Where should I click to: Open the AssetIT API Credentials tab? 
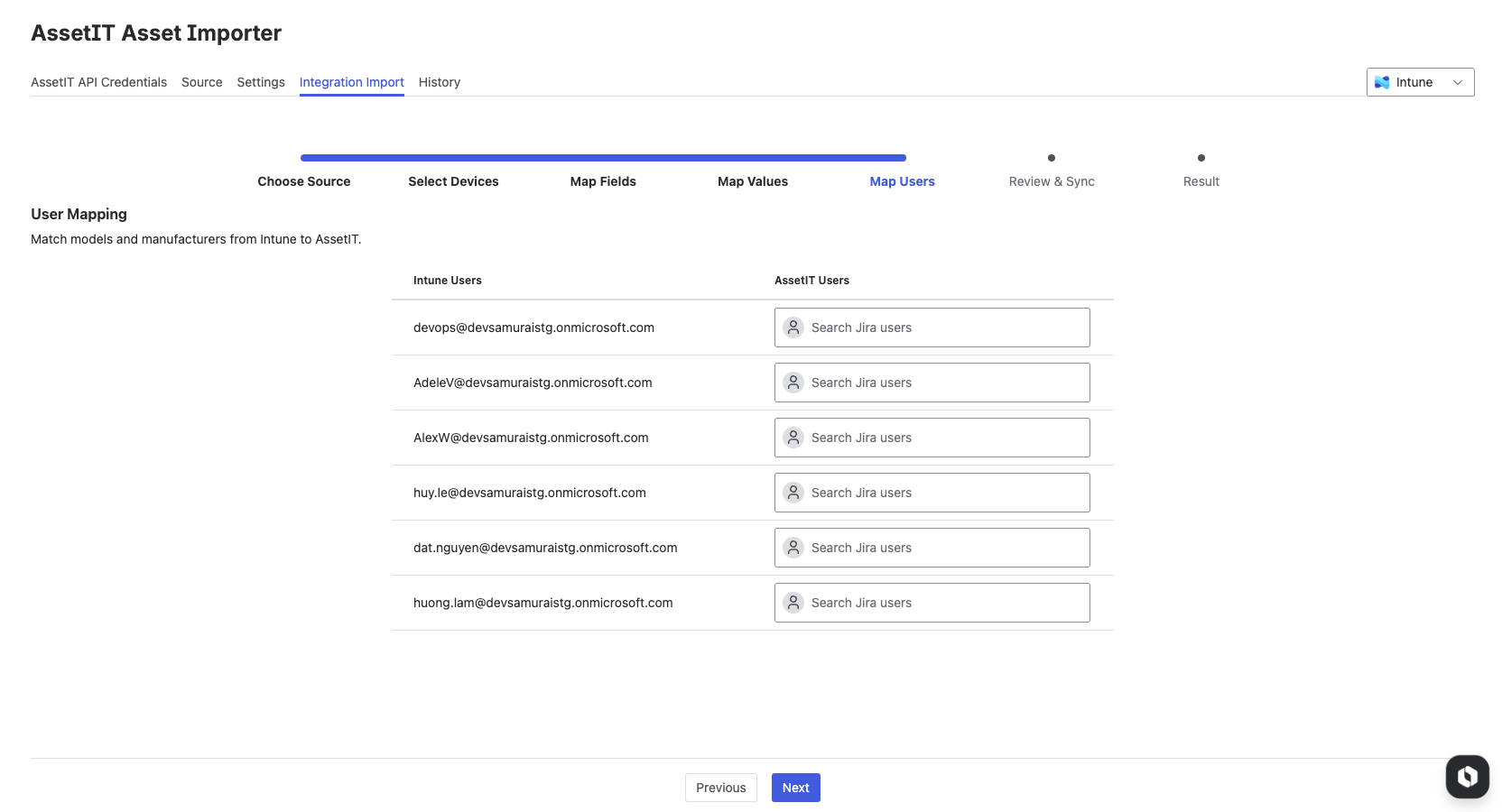click(98, 82)
